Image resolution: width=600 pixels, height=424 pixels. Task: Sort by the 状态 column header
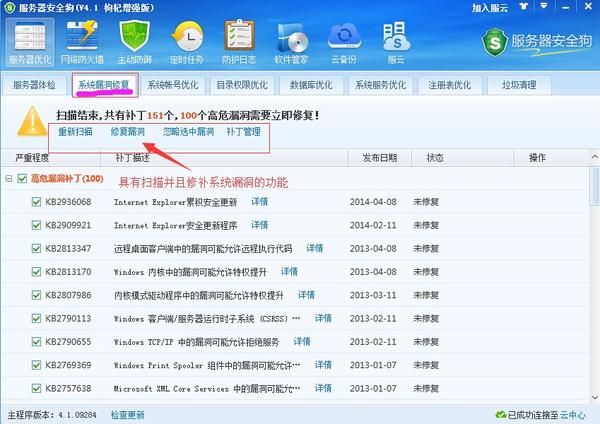click(462, 158)
